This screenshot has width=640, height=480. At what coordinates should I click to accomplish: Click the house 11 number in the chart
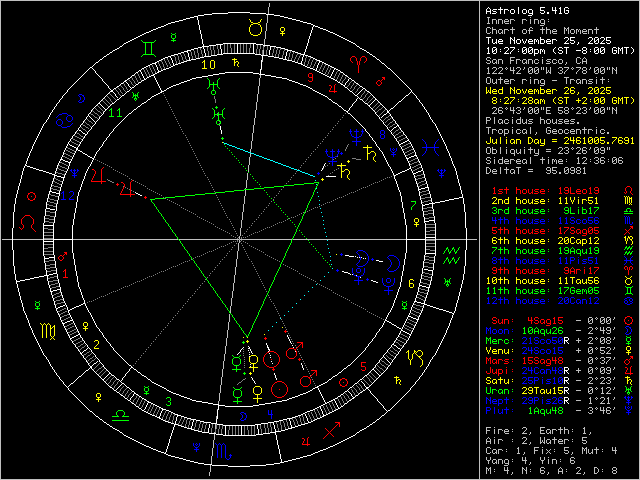coord(116,113)
